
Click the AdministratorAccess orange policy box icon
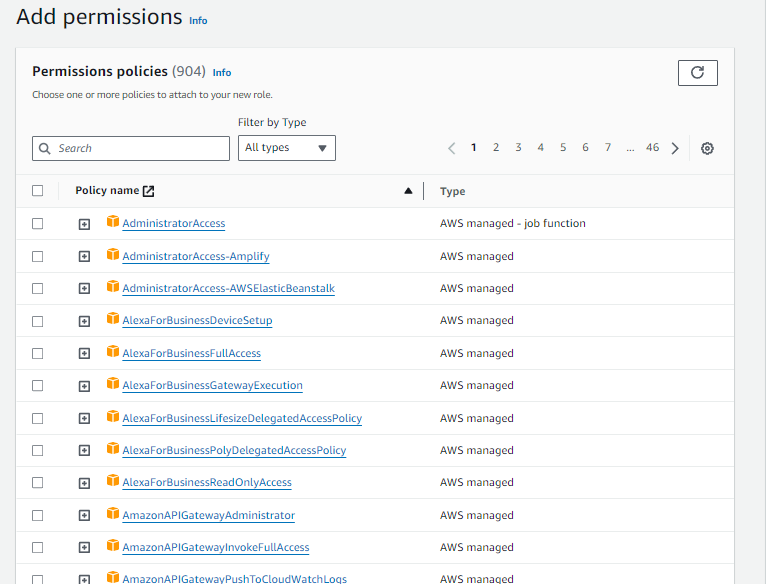(113, 223)
